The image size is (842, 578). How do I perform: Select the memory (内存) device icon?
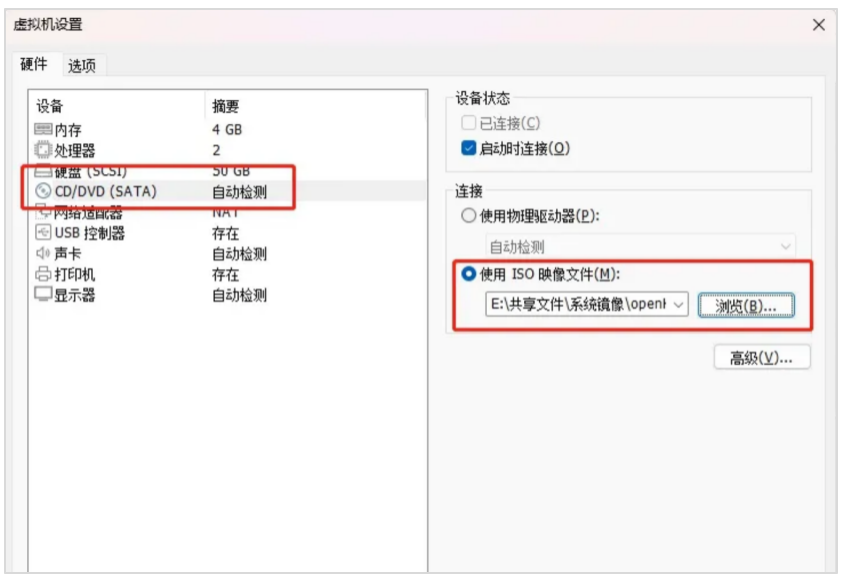coord(43,129)
